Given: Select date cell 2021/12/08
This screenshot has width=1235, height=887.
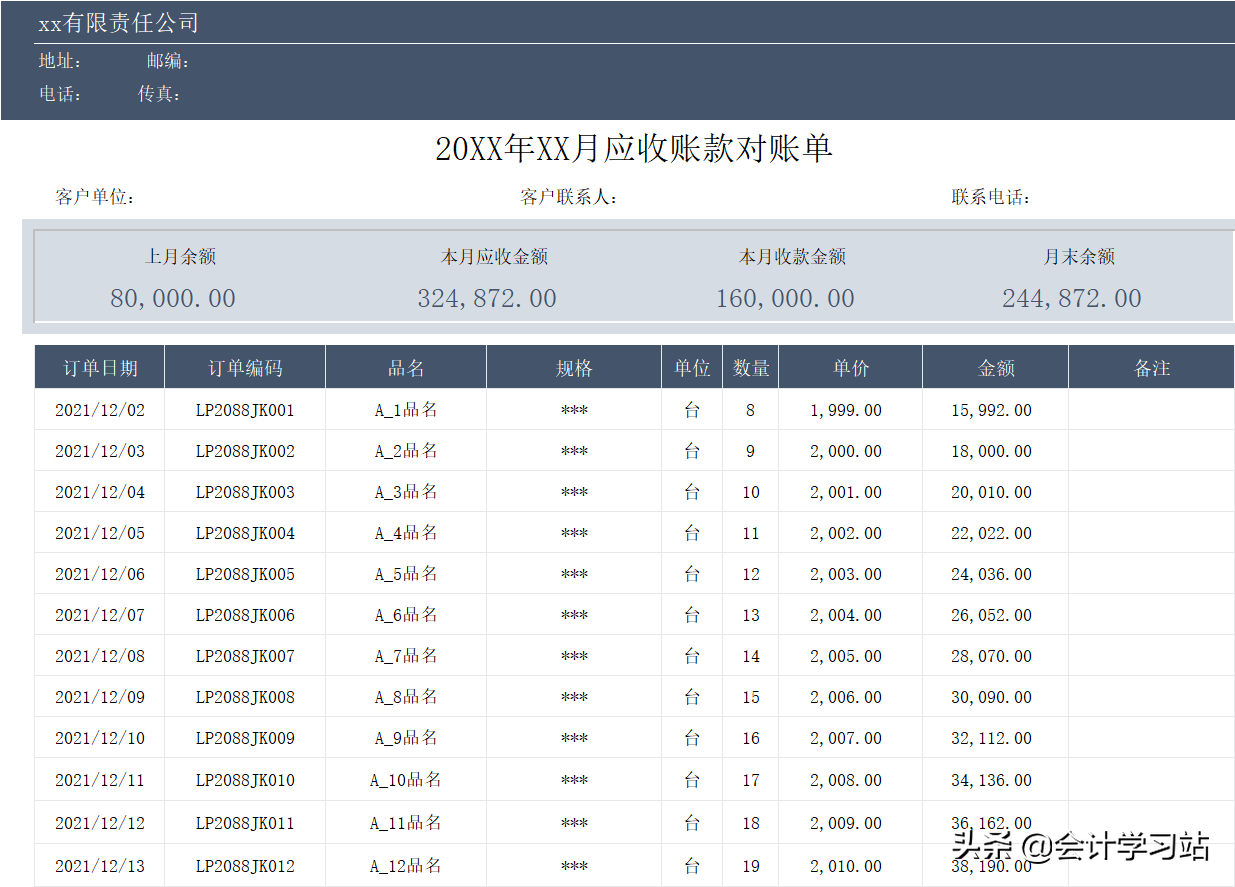Looking at the screenshot, I should [100, 656].
